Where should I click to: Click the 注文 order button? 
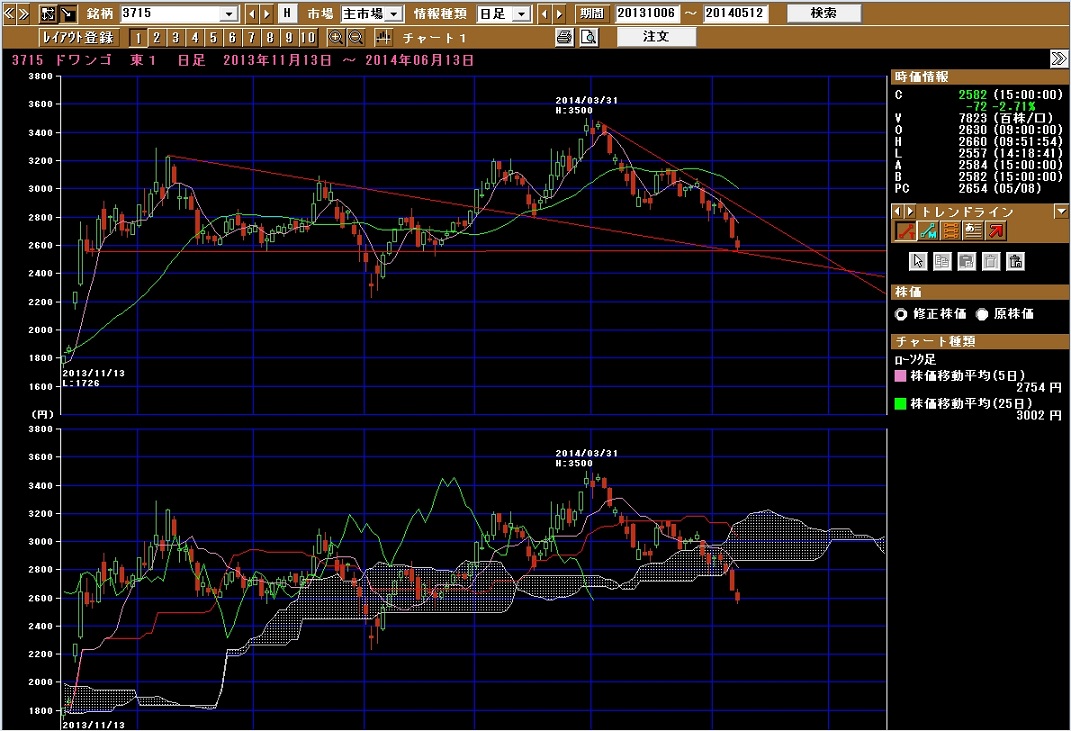point(656,37)
